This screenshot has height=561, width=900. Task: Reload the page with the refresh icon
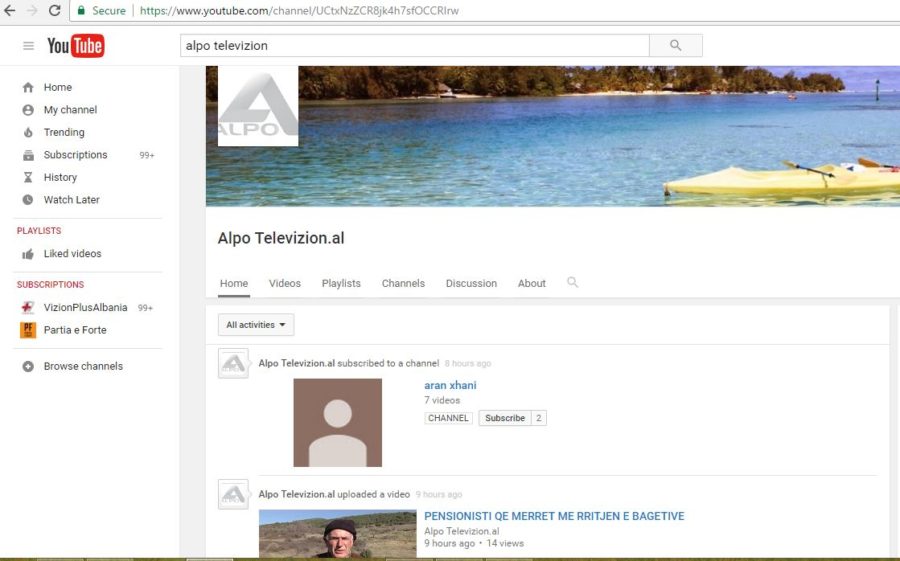55,10
